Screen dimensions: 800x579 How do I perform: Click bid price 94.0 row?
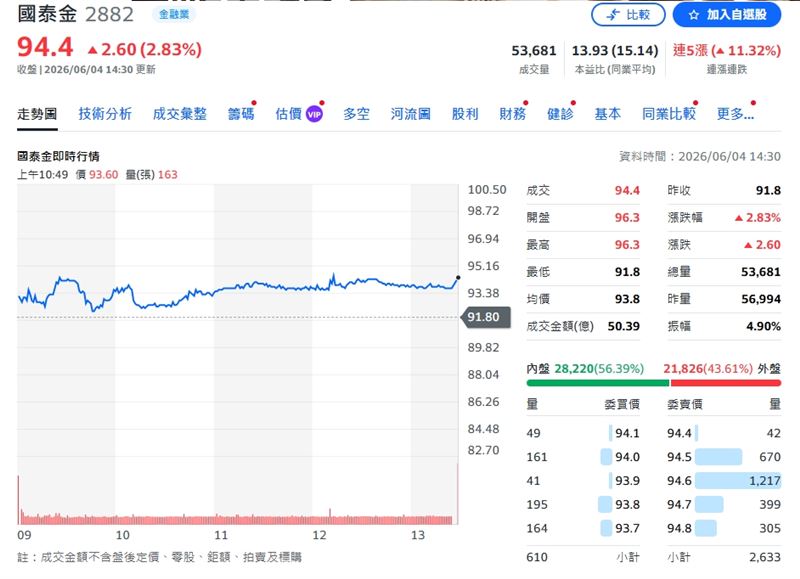click(583, 457)
